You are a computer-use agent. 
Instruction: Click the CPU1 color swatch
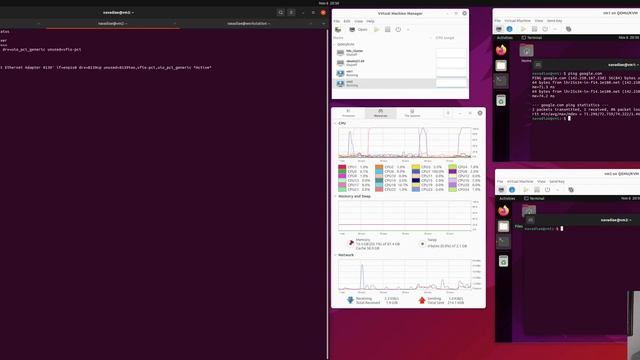[342, 167]
